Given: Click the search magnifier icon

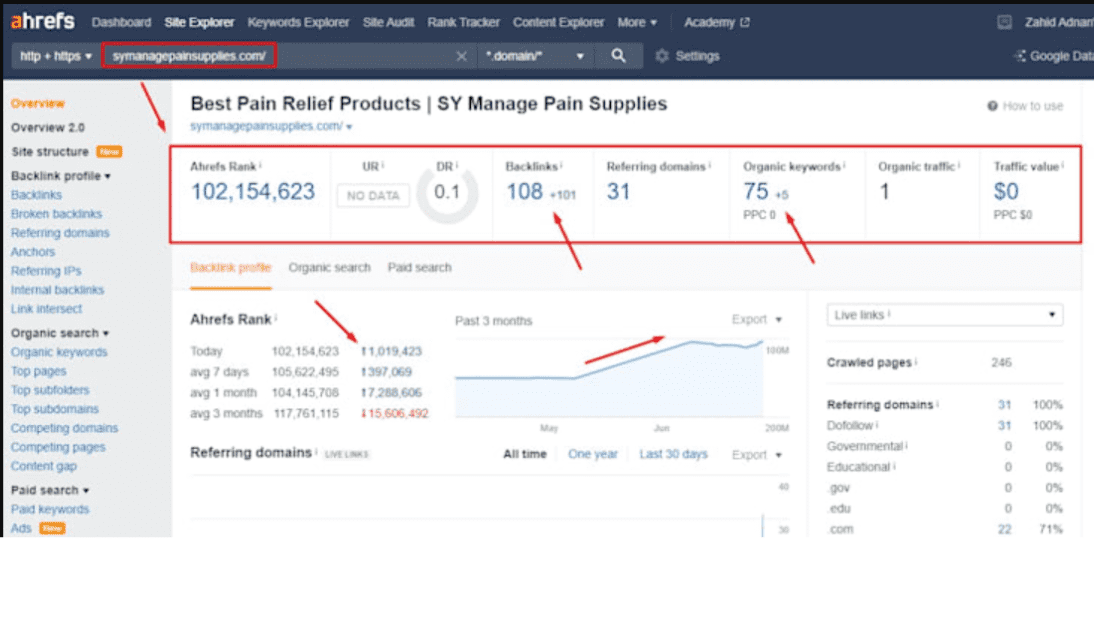Looking at the screenshot, I should 618,56.
